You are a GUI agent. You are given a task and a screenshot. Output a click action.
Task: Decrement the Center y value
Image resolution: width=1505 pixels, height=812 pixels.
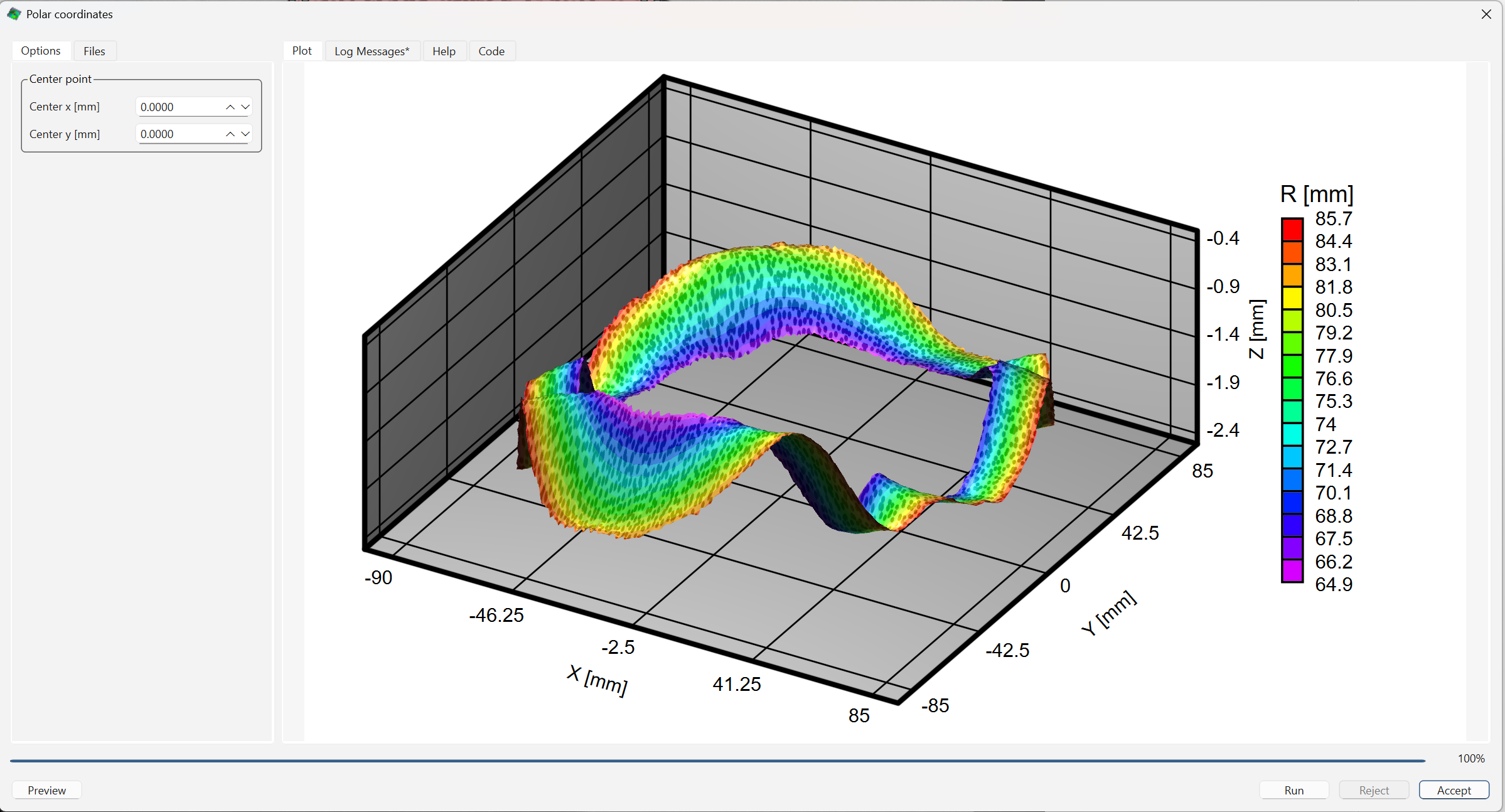pyautogui.click(x=245, y=134)
